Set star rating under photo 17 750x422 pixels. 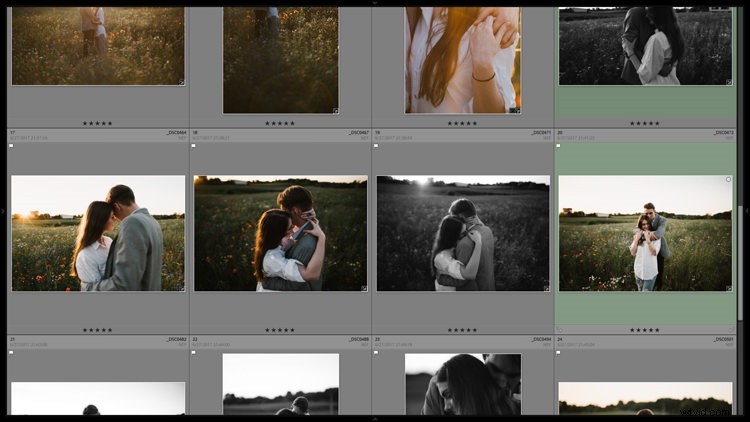click(x=98, y=330)
